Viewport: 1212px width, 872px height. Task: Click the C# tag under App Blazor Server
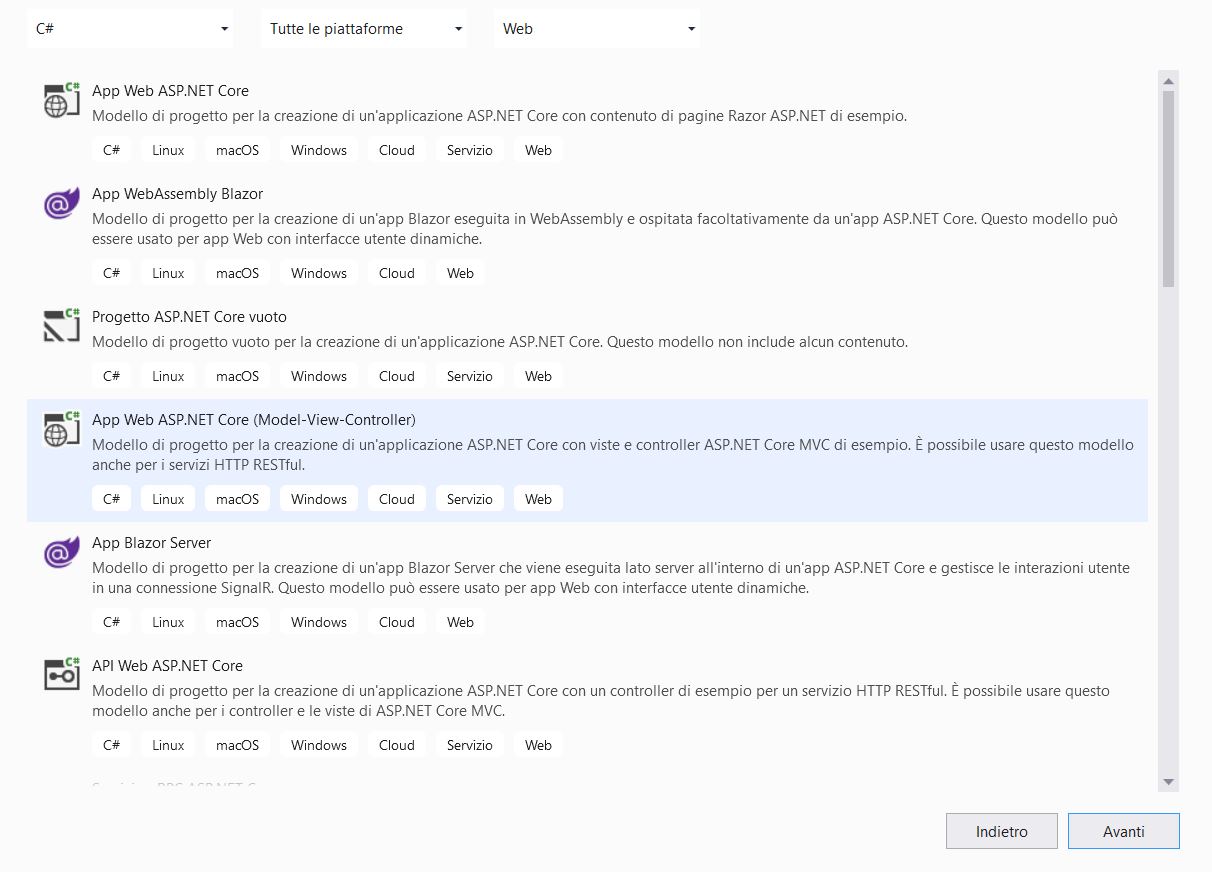[111, 622]
